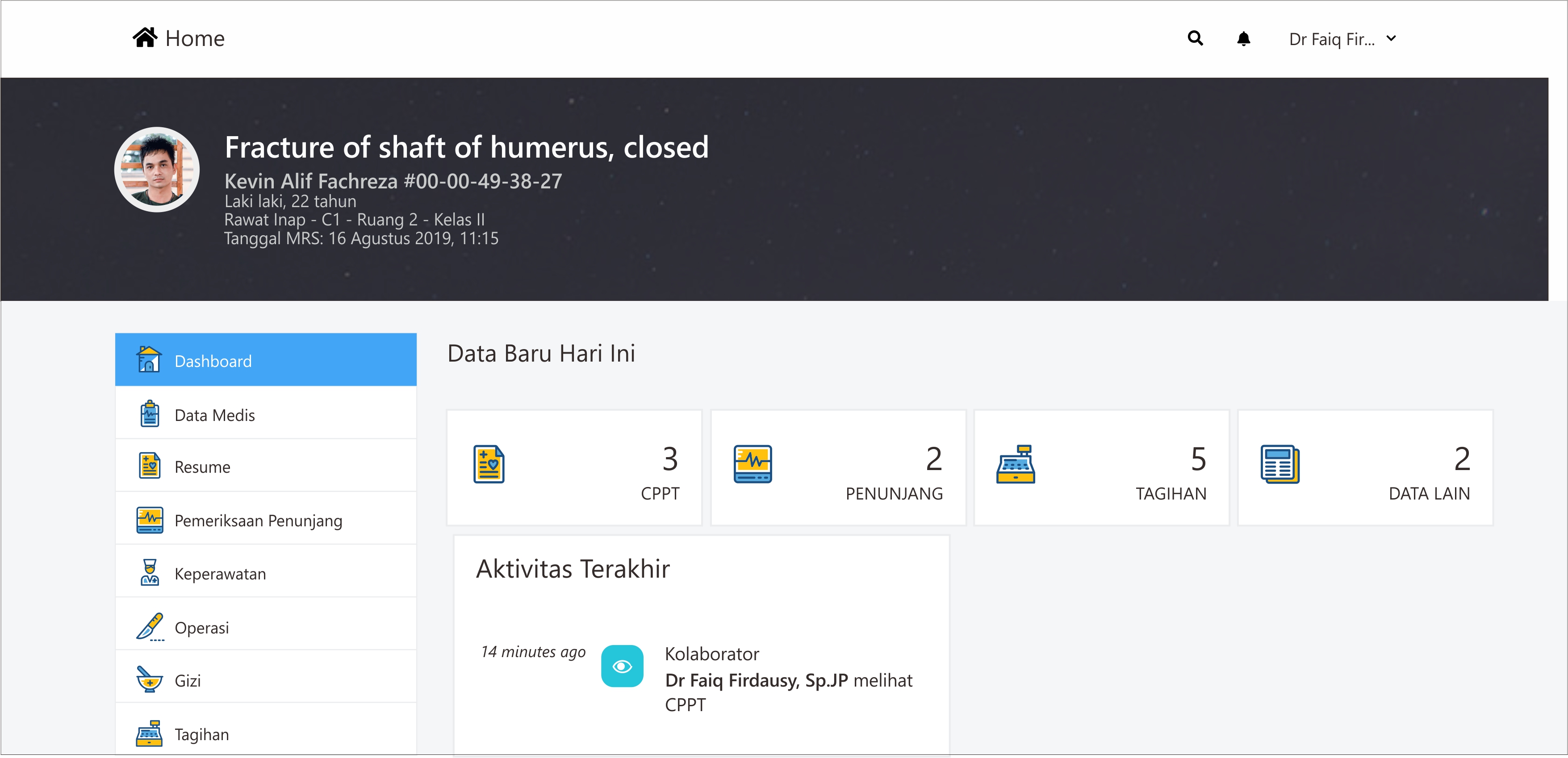
Task: Expand the Dr Faiq Fir... user dropdown arrow
Action: point(1391,38)
